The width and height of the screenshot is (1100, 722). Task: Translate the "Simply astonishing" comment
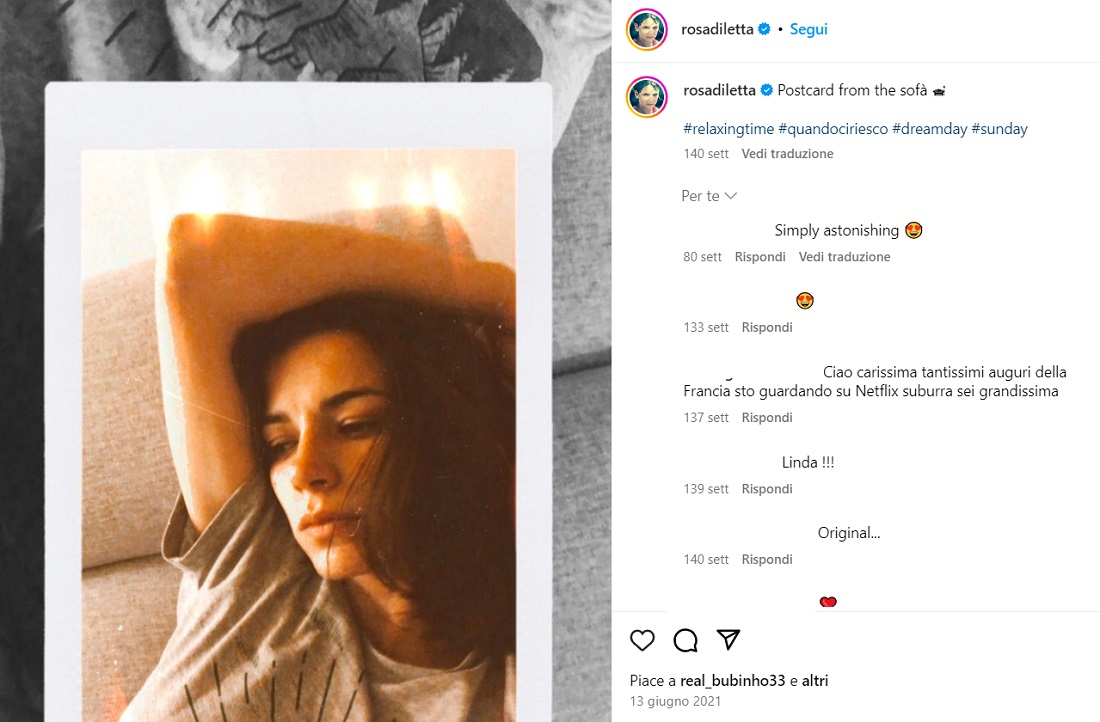[x=844, y=257]
